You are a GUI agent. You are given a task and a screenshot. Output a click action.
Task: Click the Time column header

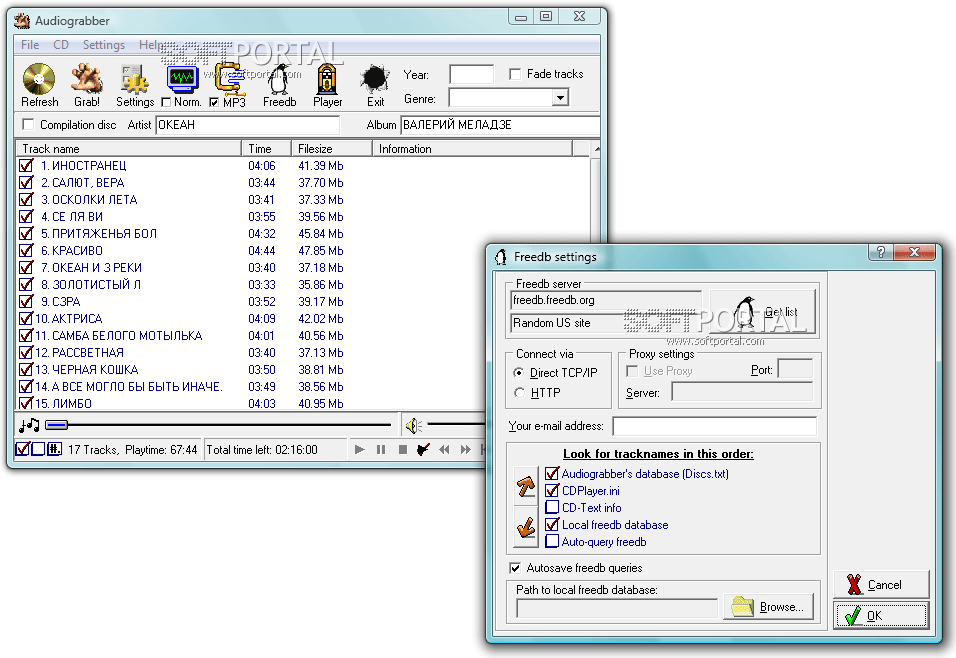266,148
